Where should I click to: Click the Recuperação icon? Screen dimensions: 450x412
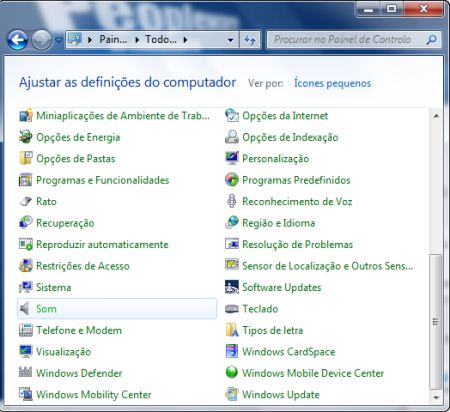(26, 223)
